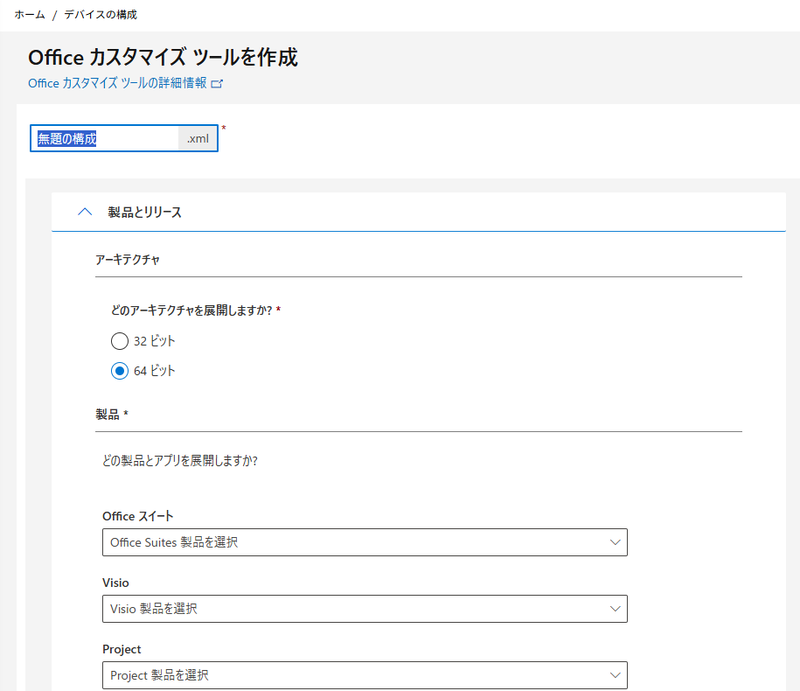Click the 製品 heading label
The height and width of the screenshot is (691, 800).
[x=107, y=414]
